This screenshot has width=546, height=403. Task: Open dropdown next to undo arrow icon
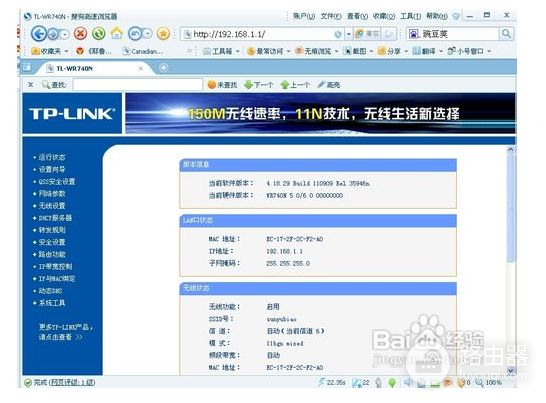pos(148,34)
